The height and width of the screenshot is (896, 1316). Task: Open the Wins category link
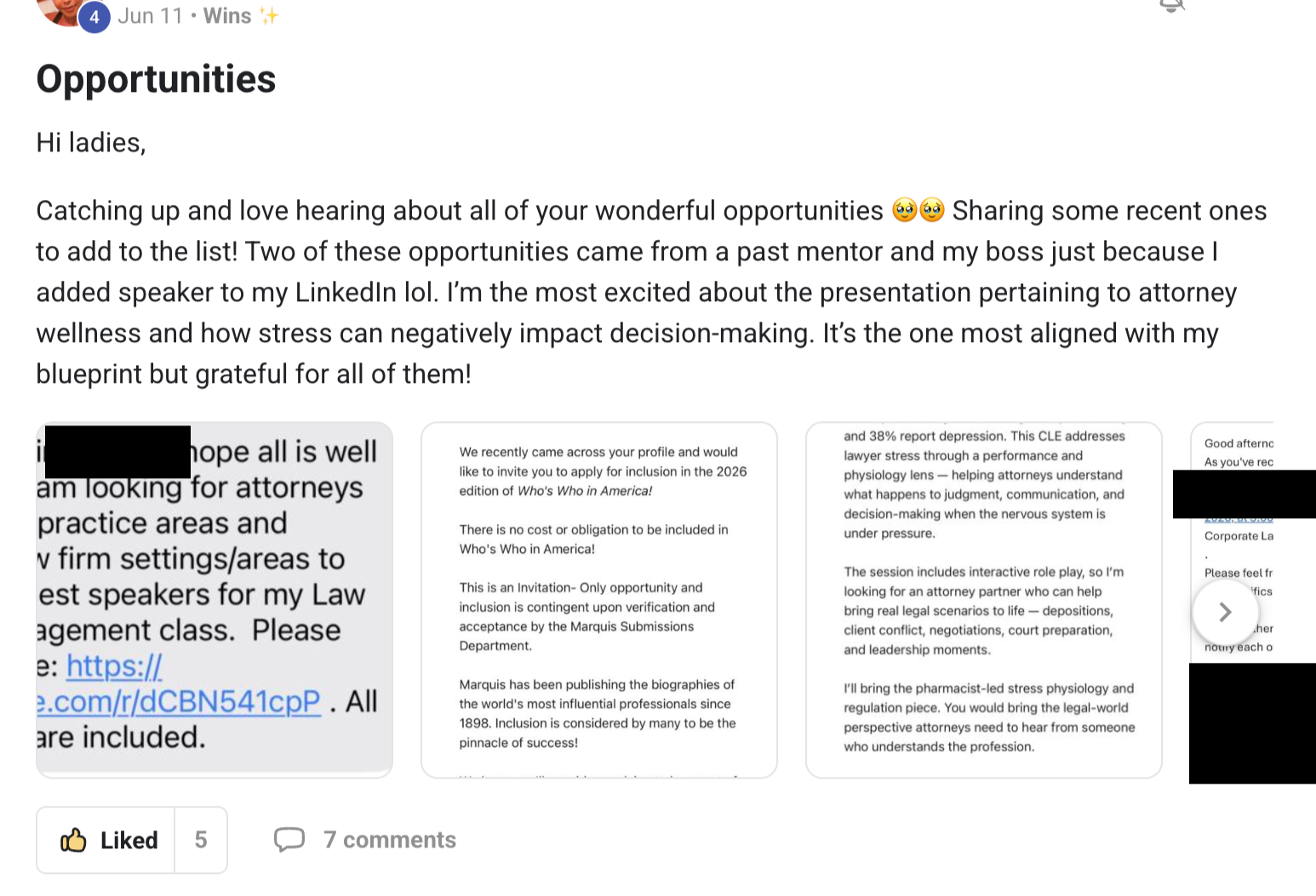coord(227,15)
